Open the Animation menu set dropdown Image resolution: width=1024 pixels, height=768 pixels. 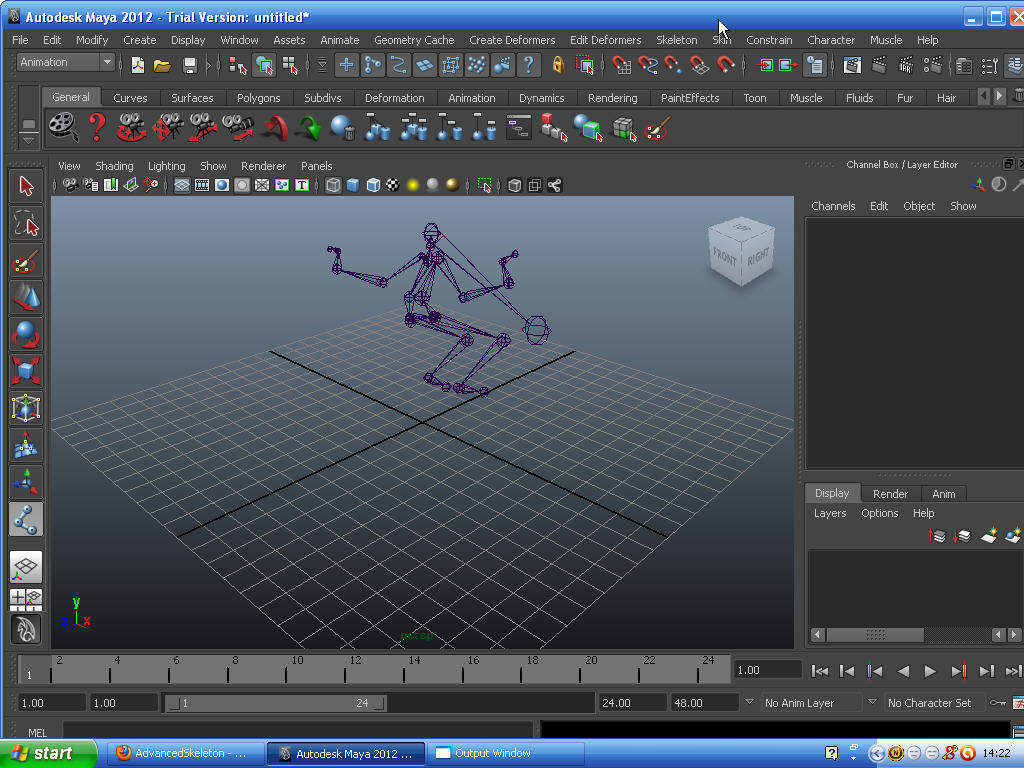(x=65, y=62)
